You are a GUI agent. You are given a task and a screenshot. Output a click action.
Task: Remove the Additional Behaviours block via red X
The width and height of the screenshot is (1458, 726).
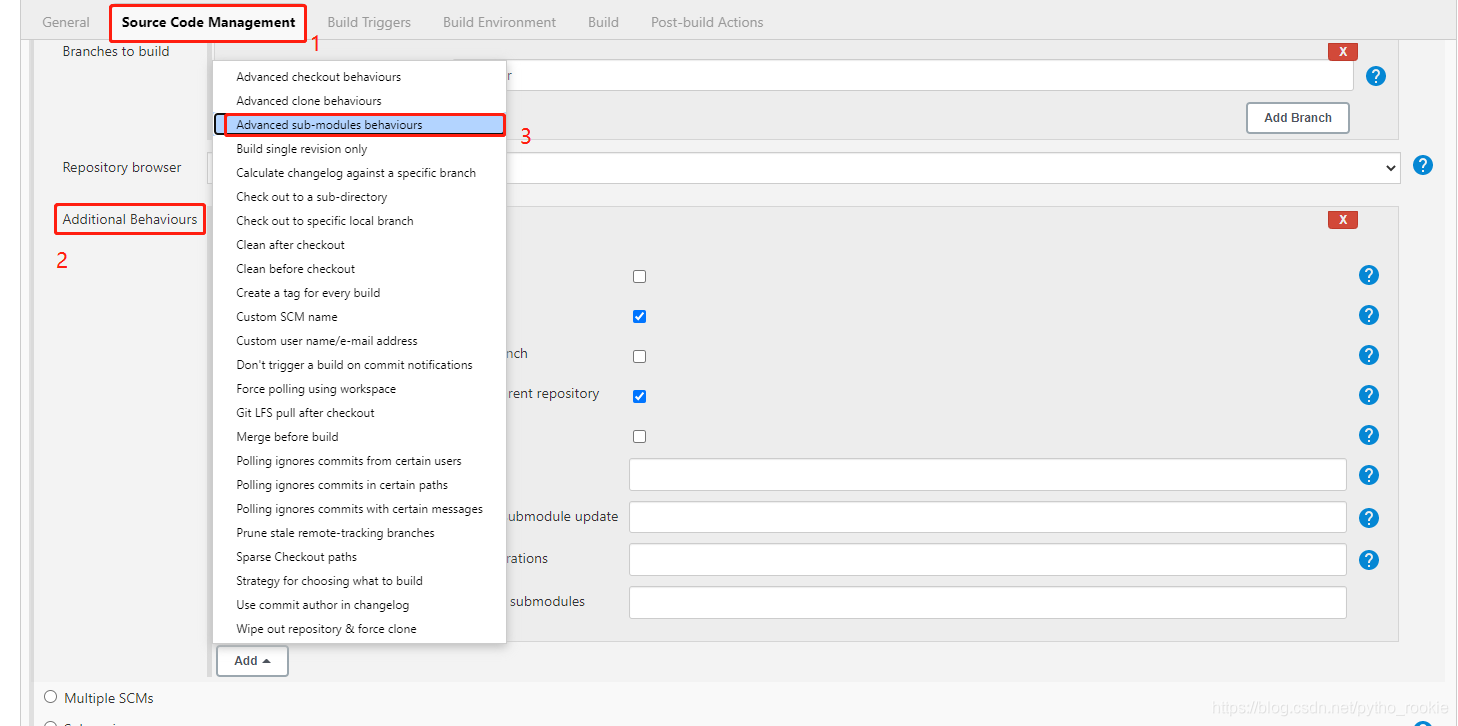click(x=1342, y=219)
